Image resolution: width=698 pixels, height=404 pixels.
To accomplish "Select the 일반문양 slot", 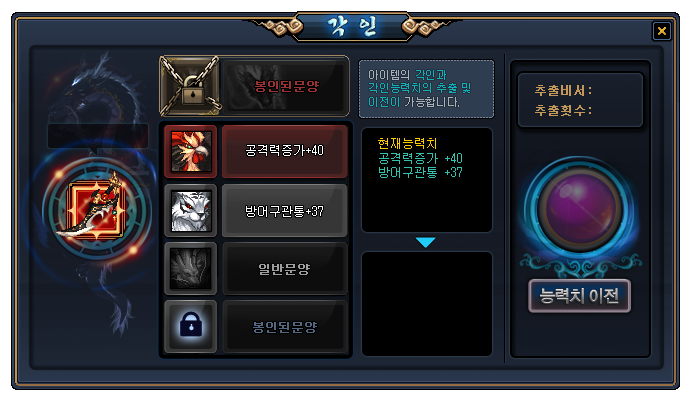I will coord(284,268).
